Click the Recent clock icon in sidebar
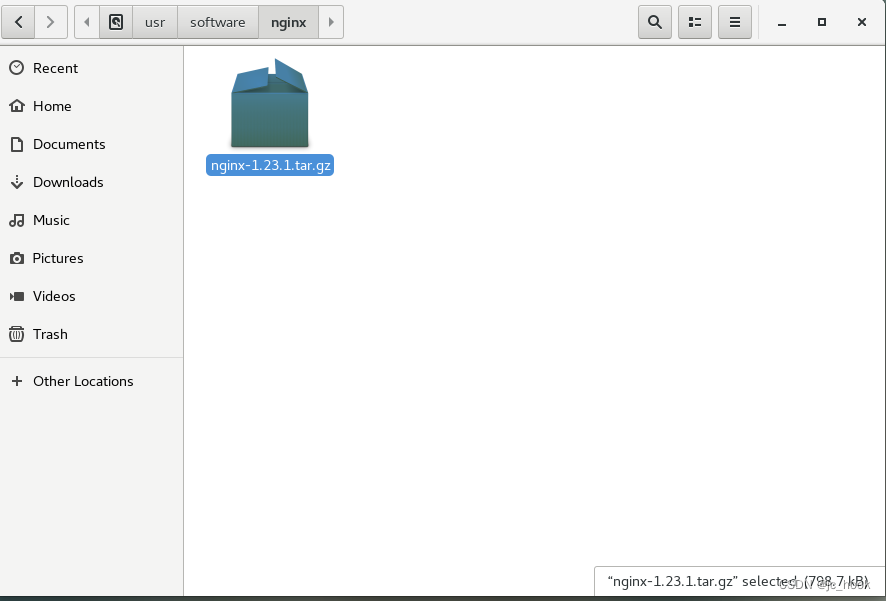886x601 pixels. (17, 68)
